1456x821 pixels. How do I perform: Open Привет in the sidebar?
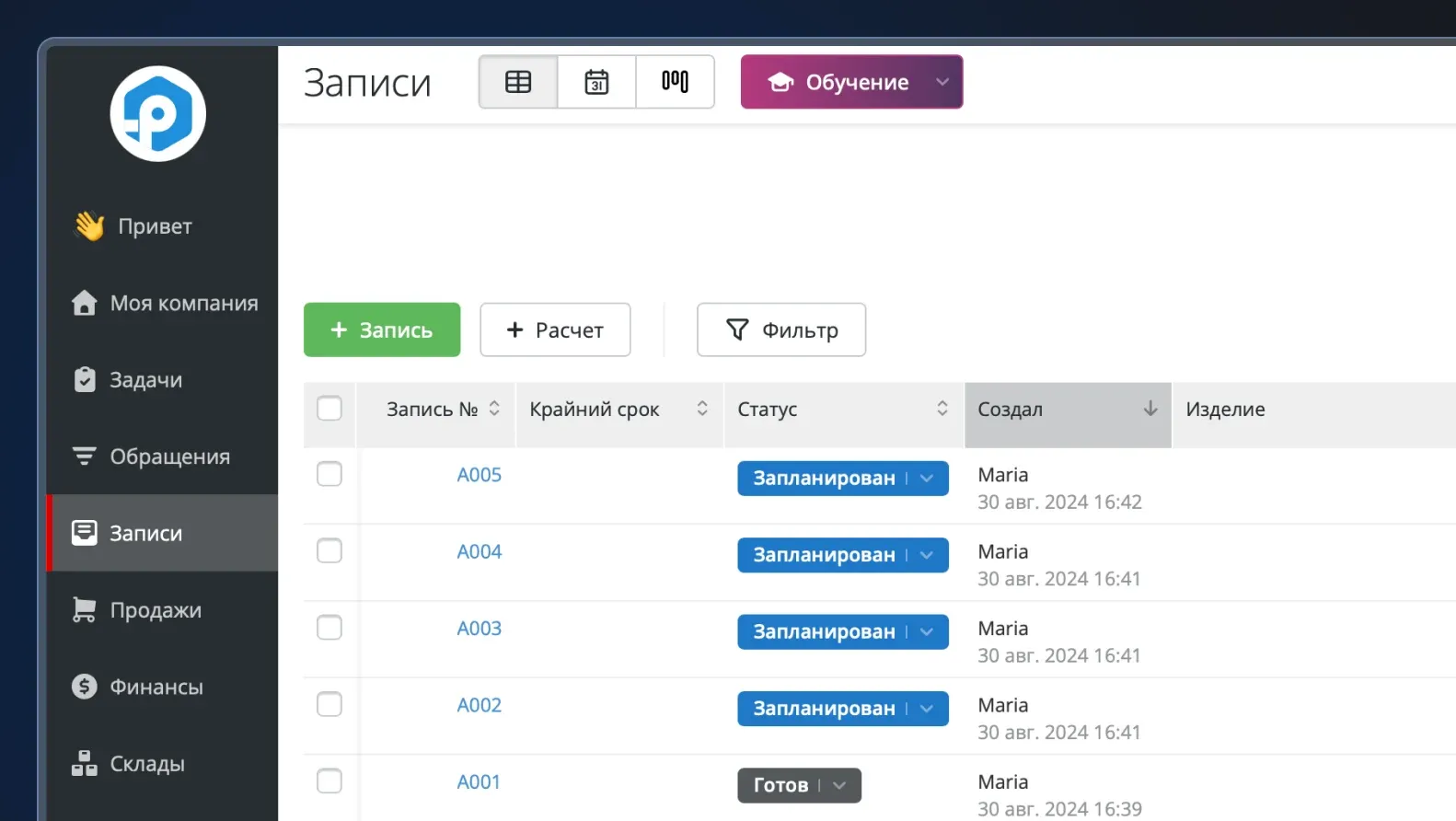tap(163, 225)
